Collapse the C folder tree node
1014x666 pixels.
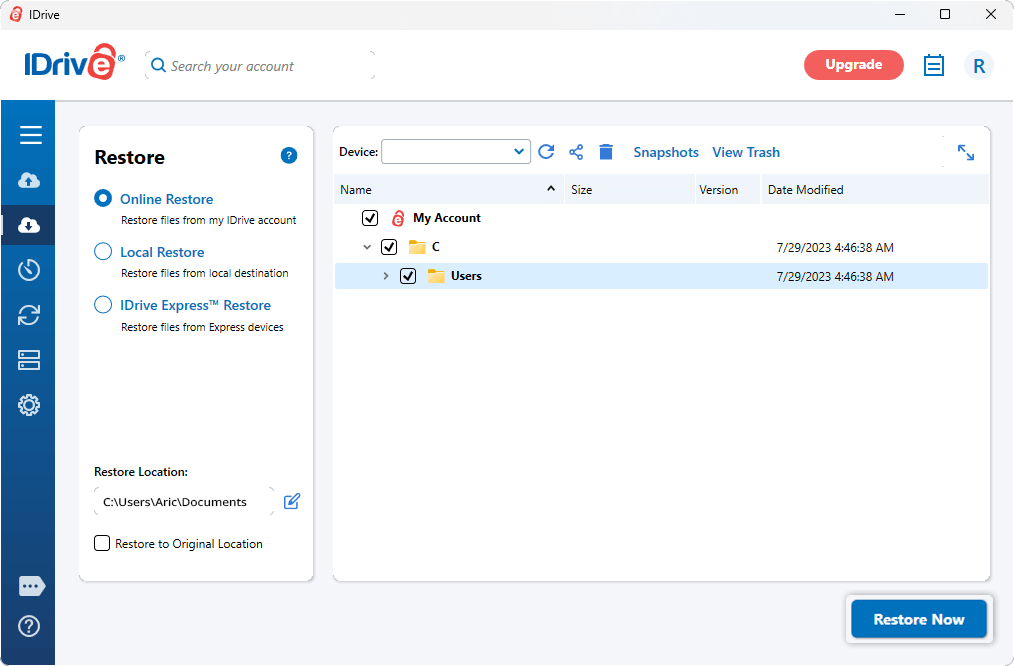pyautogui.click(x=367, y=247)
